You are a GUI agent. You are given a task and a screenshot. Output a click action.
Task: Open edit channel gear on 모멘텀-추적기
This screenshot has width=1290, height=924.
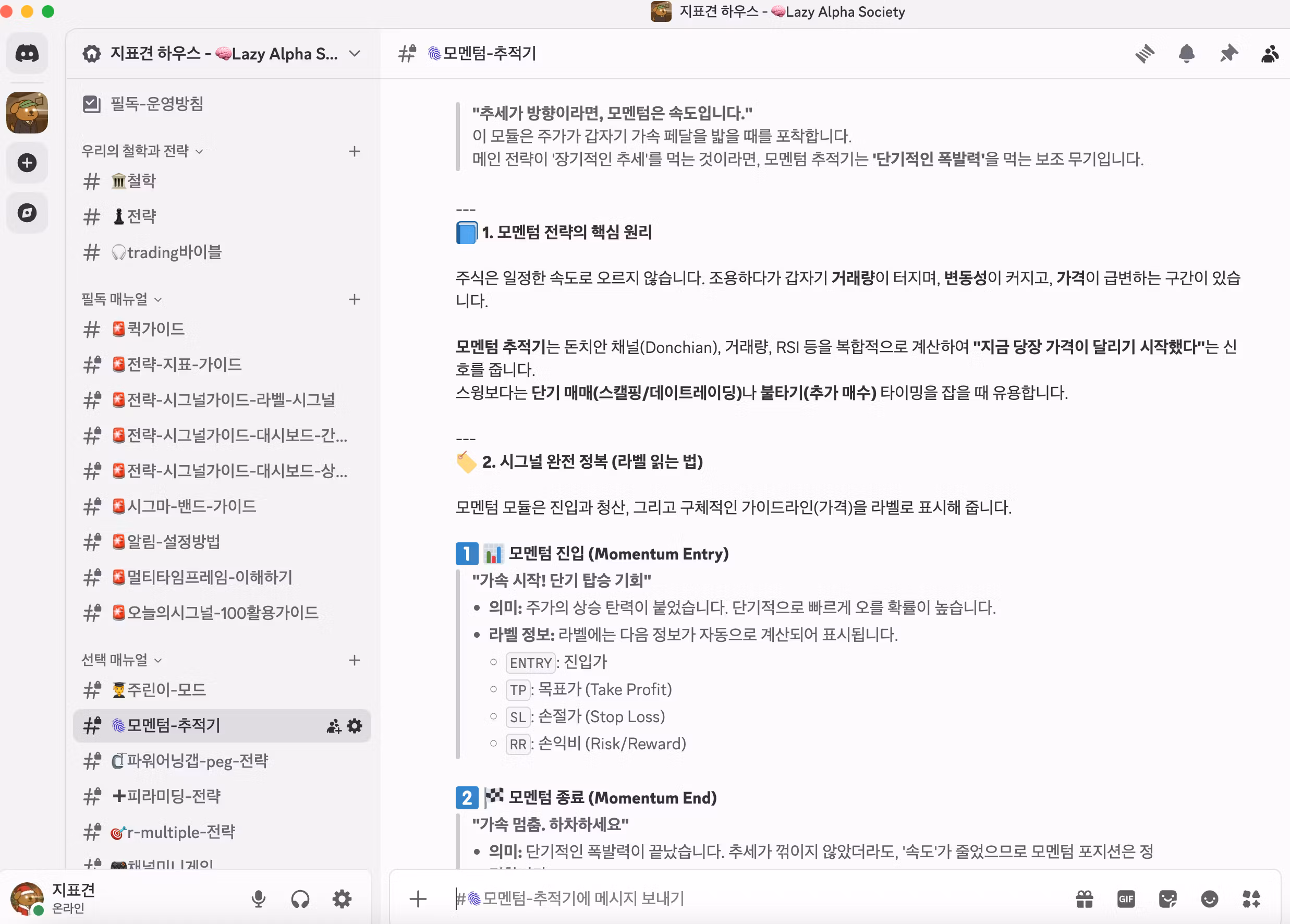click(x=355, y=725)
